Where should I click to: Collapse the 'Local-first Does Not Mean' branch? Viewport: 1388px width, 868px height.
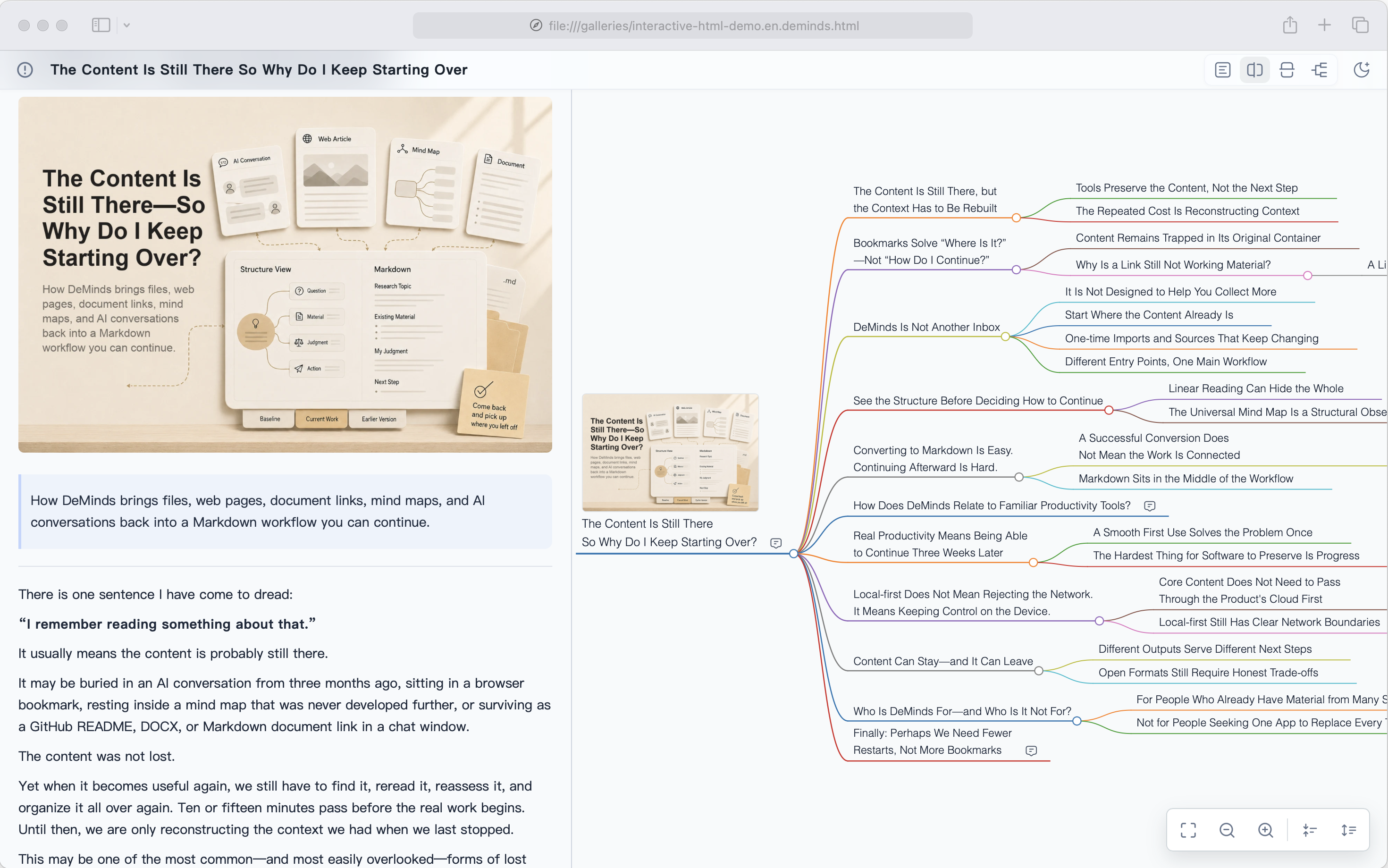[1099, 621]
